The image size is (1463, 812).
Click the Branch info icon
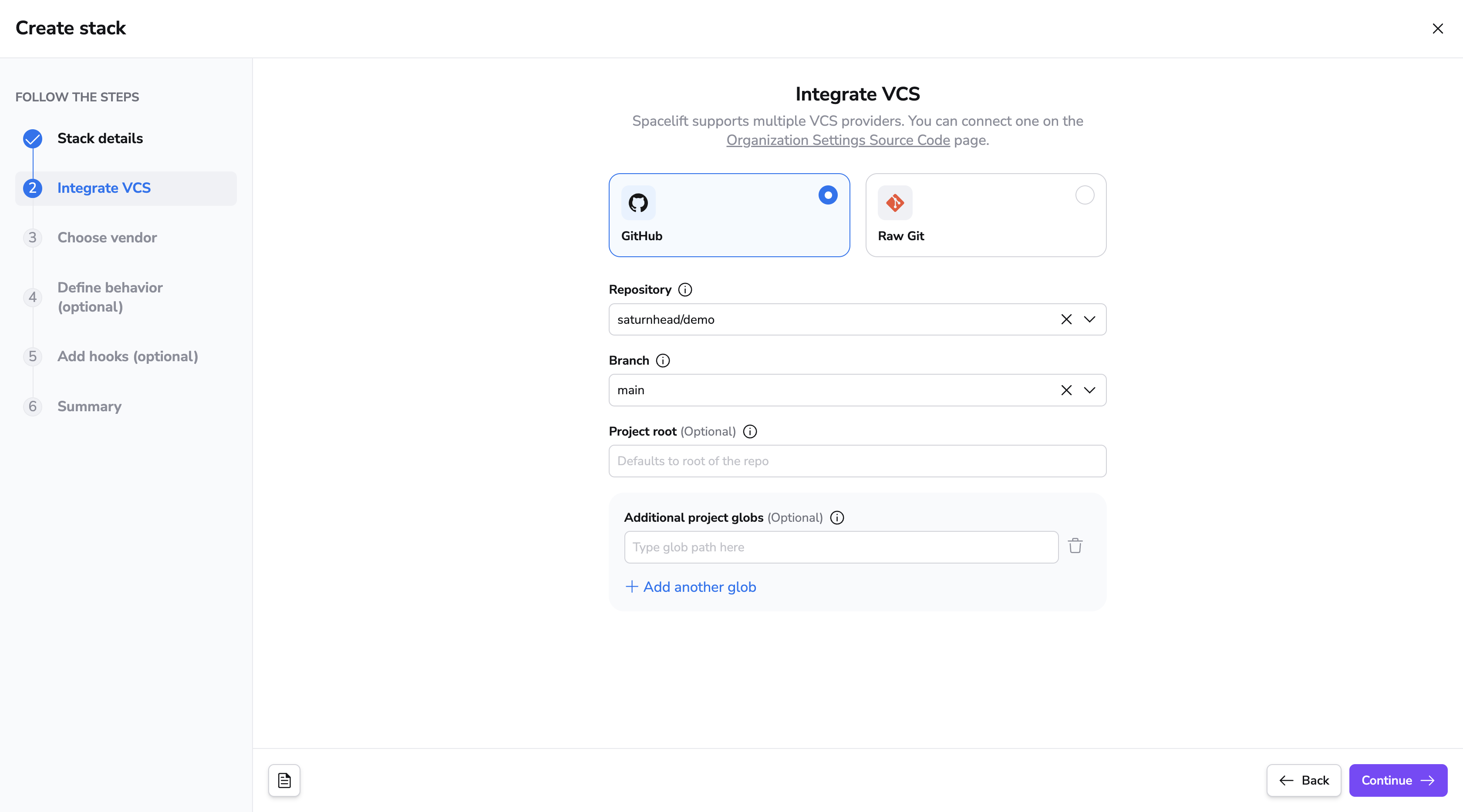click(663, 360)
